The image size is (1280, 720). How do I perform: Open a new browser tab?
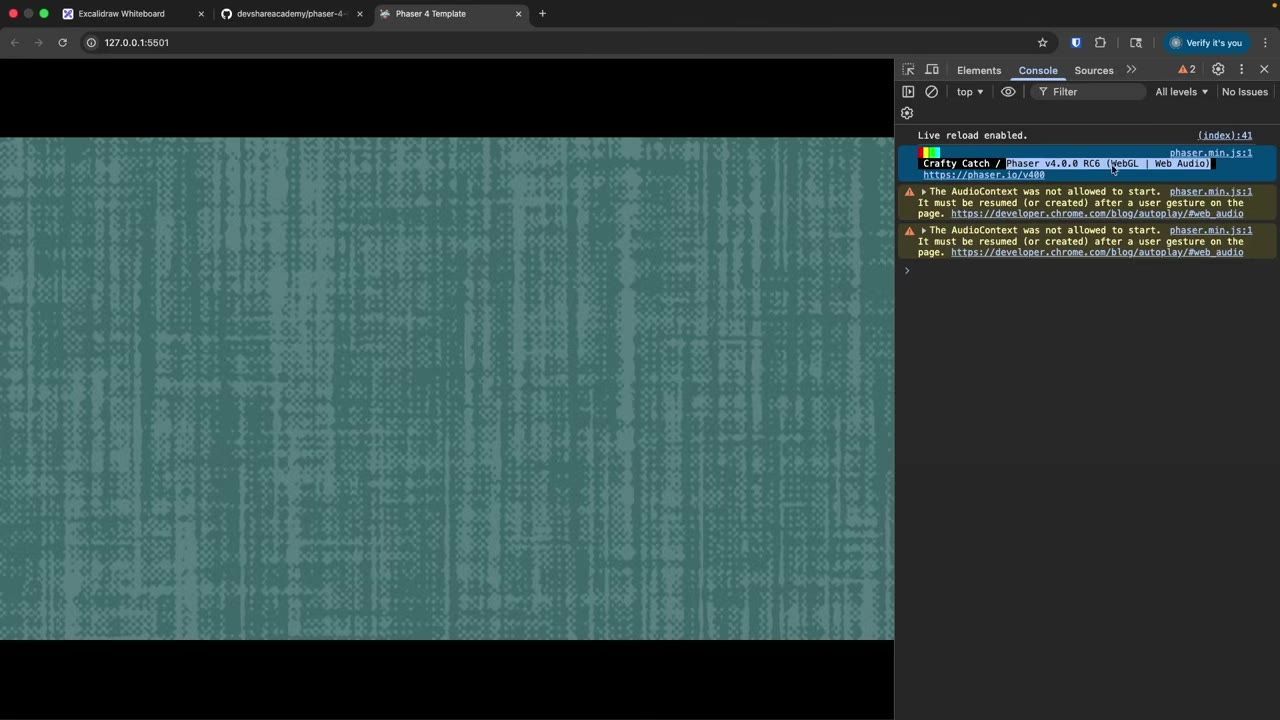point(543,14)
